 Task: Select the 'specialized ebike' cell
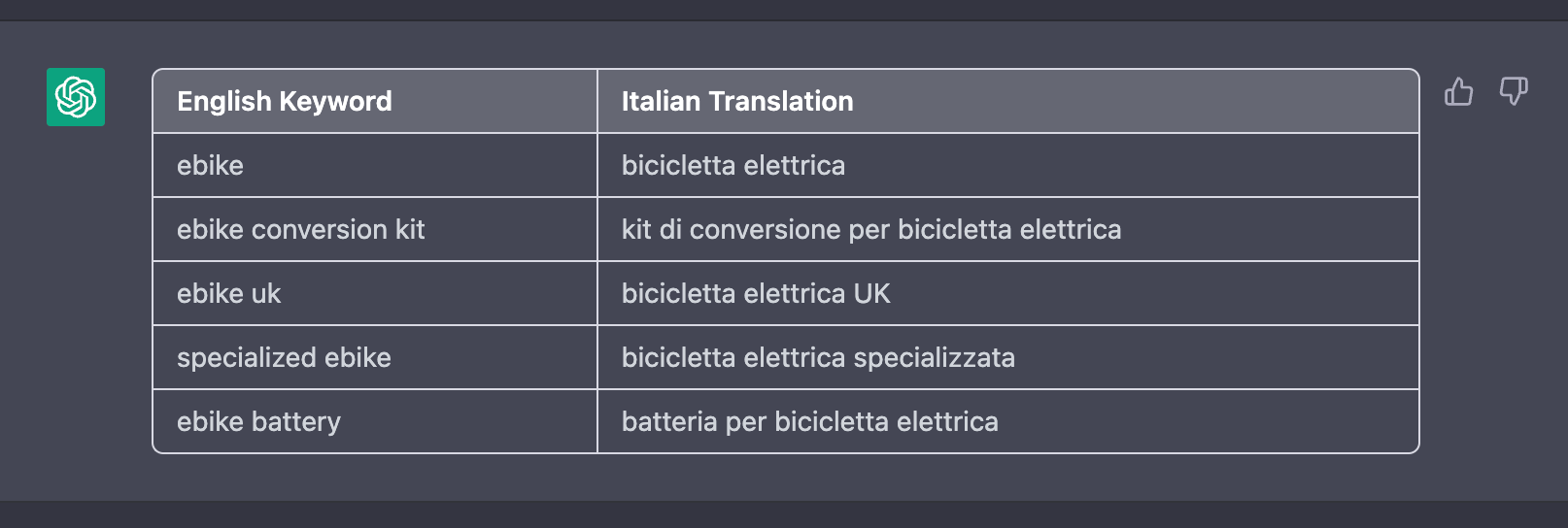click(x=375, y=357)
